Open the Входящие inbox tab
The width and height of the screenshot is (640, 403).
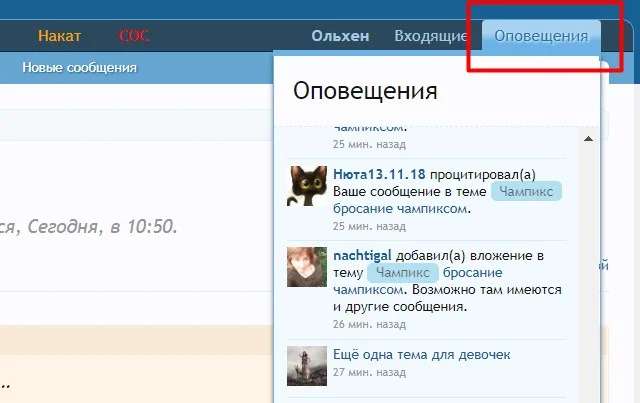tap(431, 36)
